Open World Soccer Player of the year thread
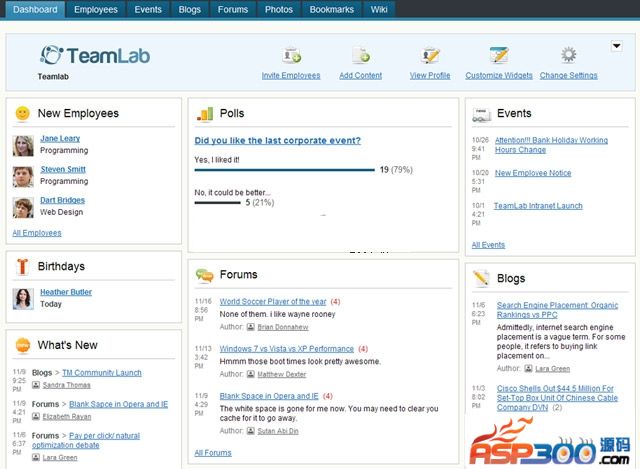 273,302
